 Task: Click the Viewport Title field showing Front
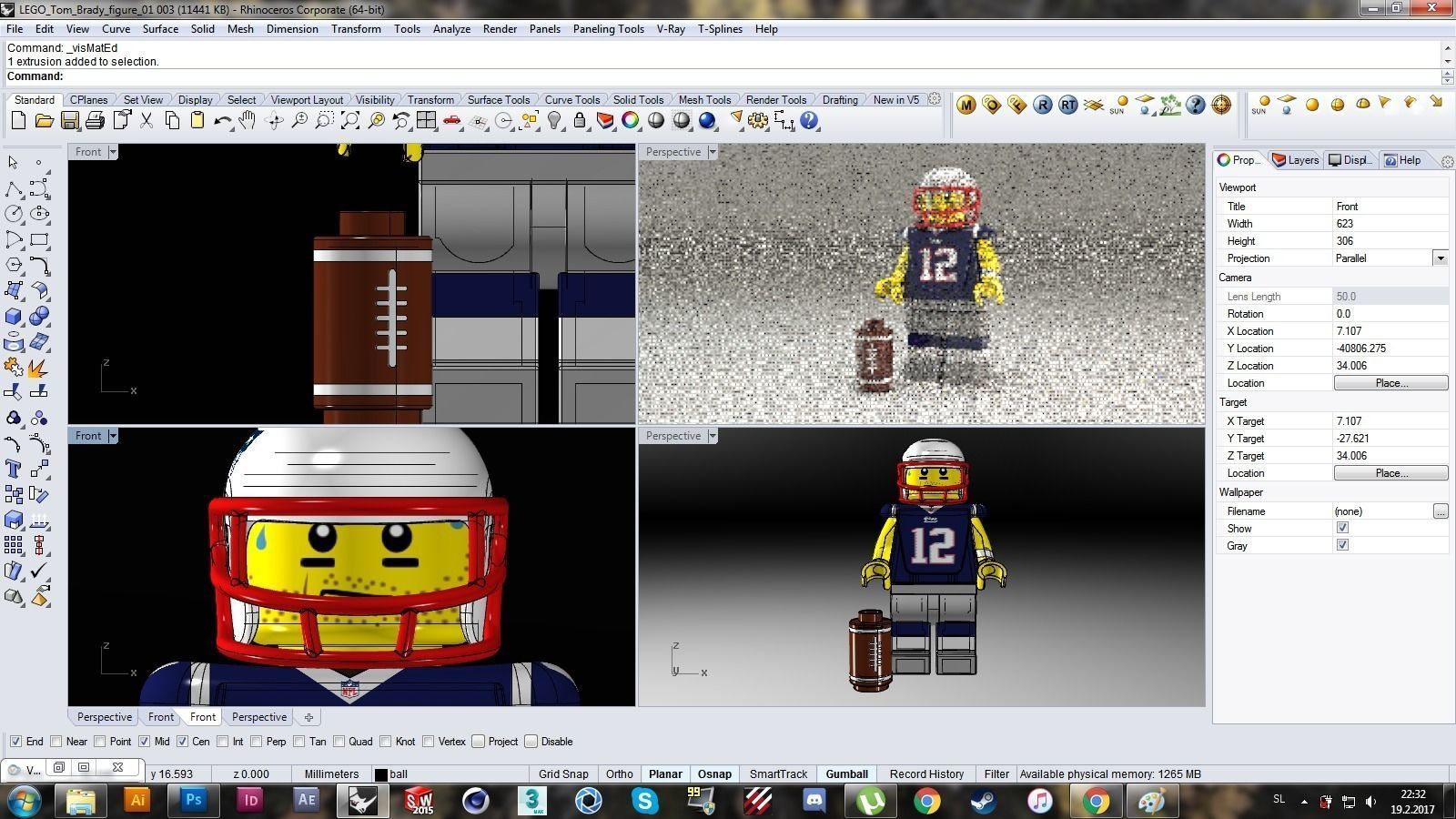point(1390,207)
